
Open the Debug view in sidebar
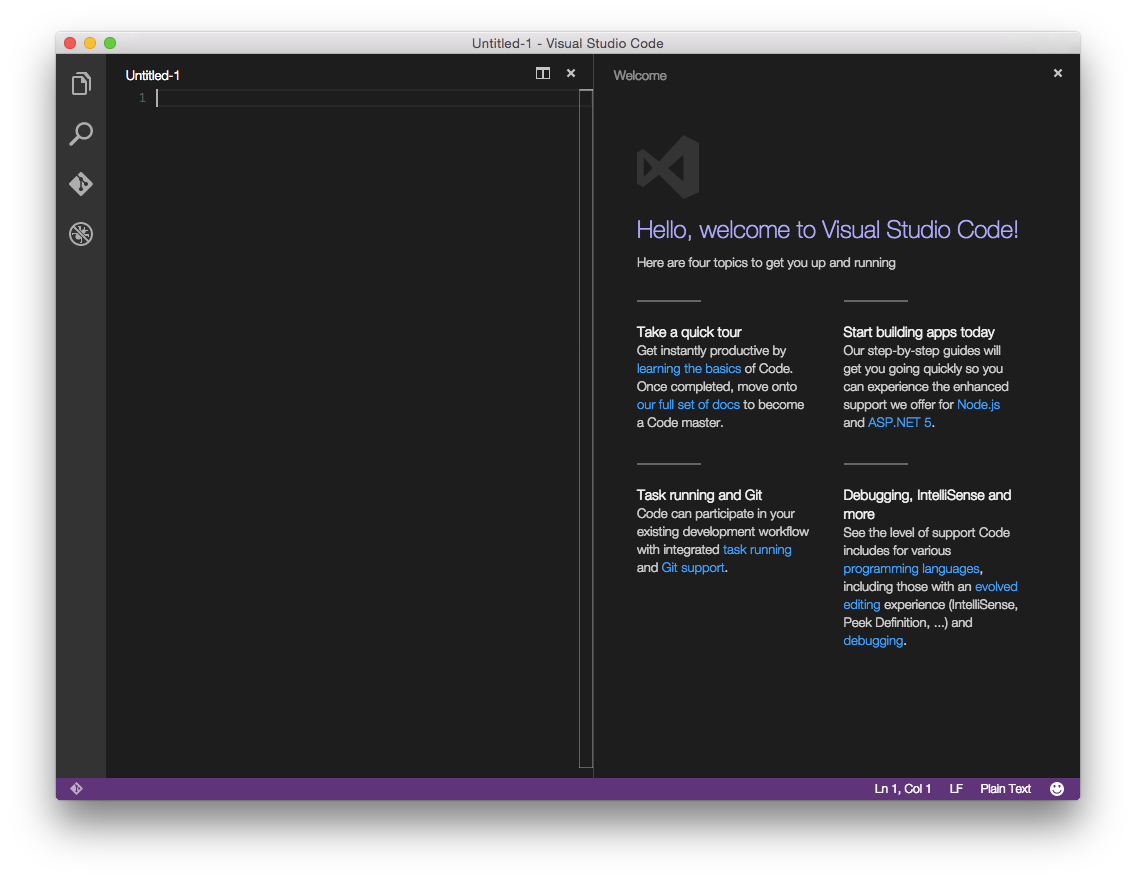(81, 234)
